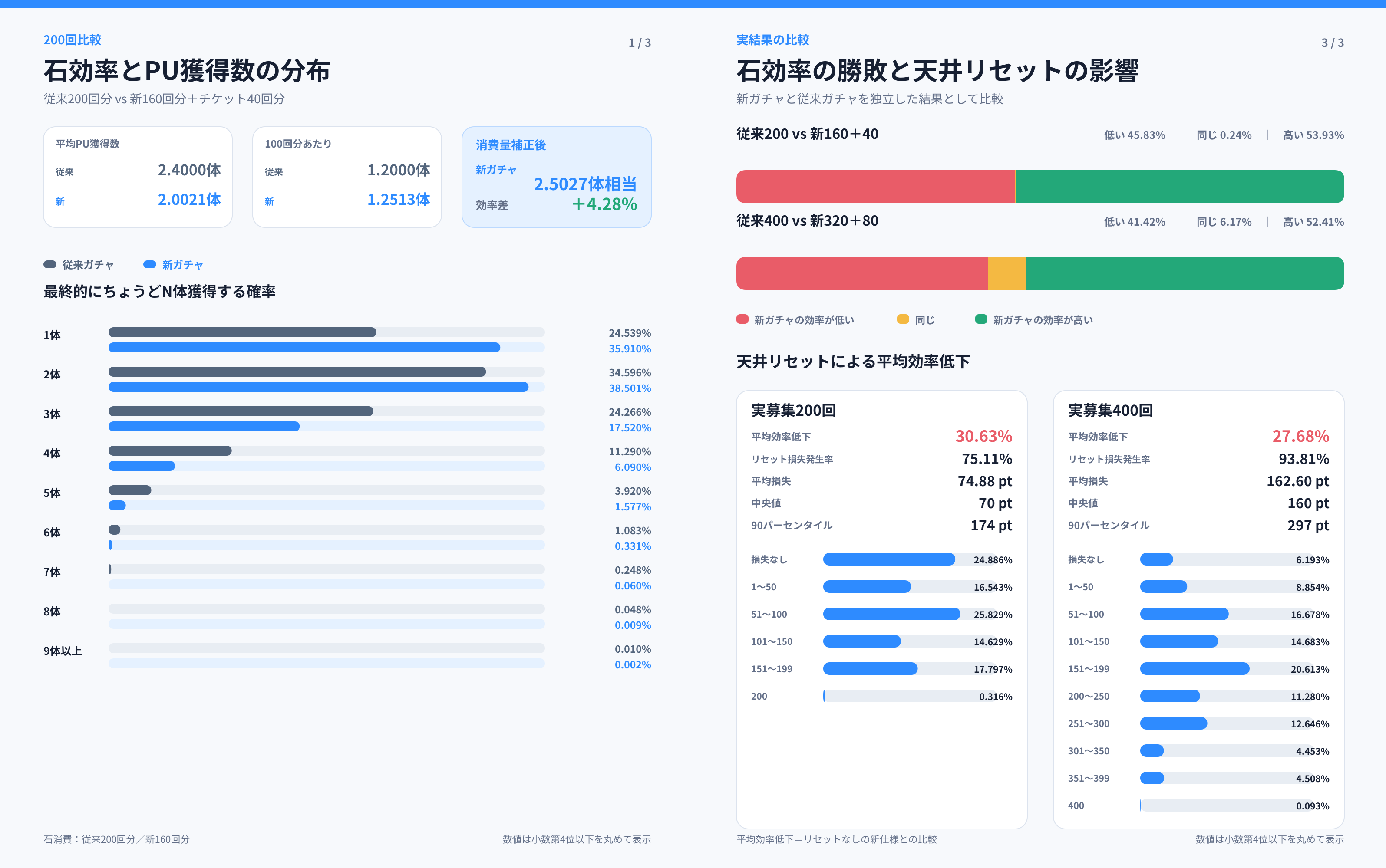Select the green +4.28% efficiency difference

604,204
